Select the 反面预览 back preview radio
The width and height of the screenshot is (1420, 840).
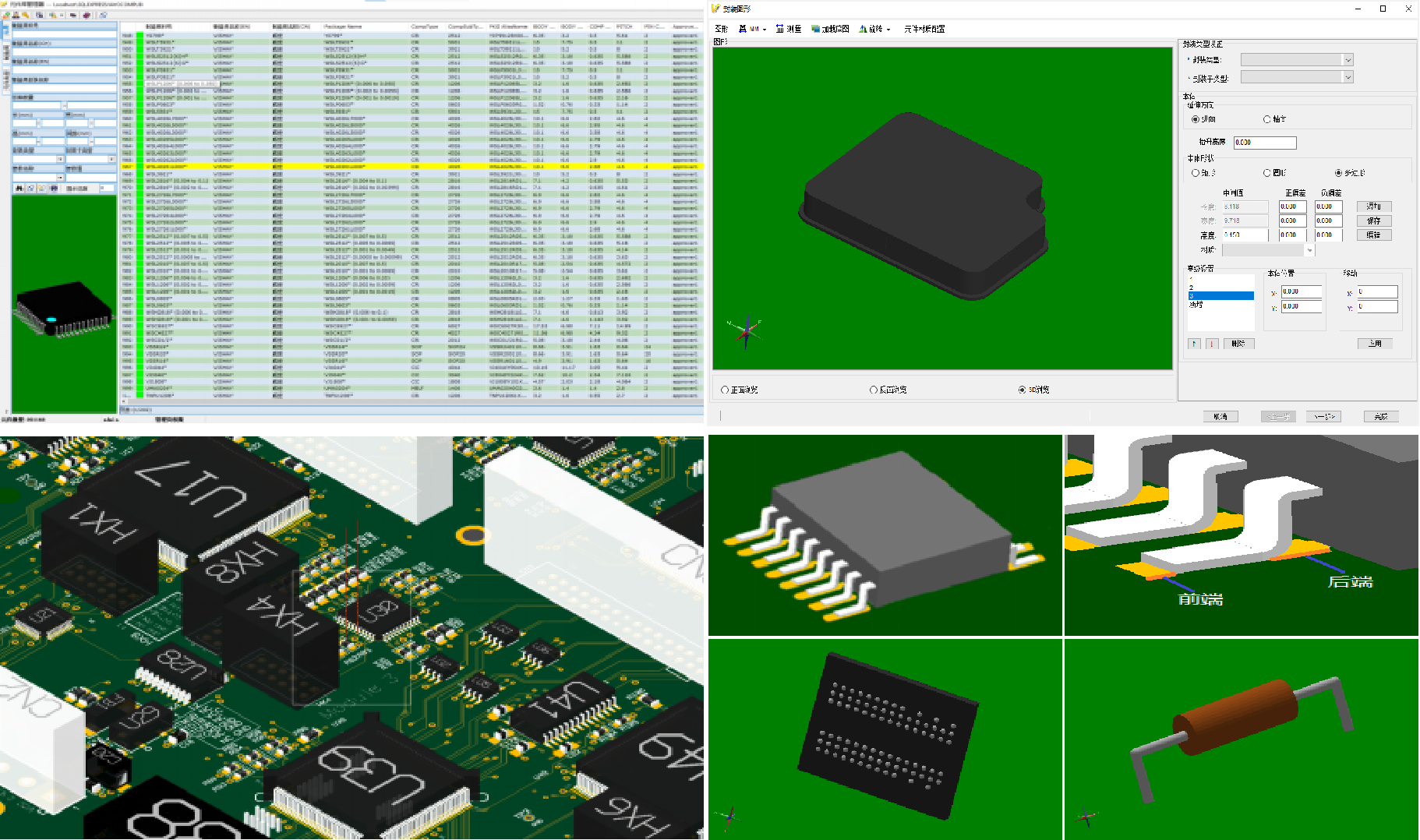point(874,390)
